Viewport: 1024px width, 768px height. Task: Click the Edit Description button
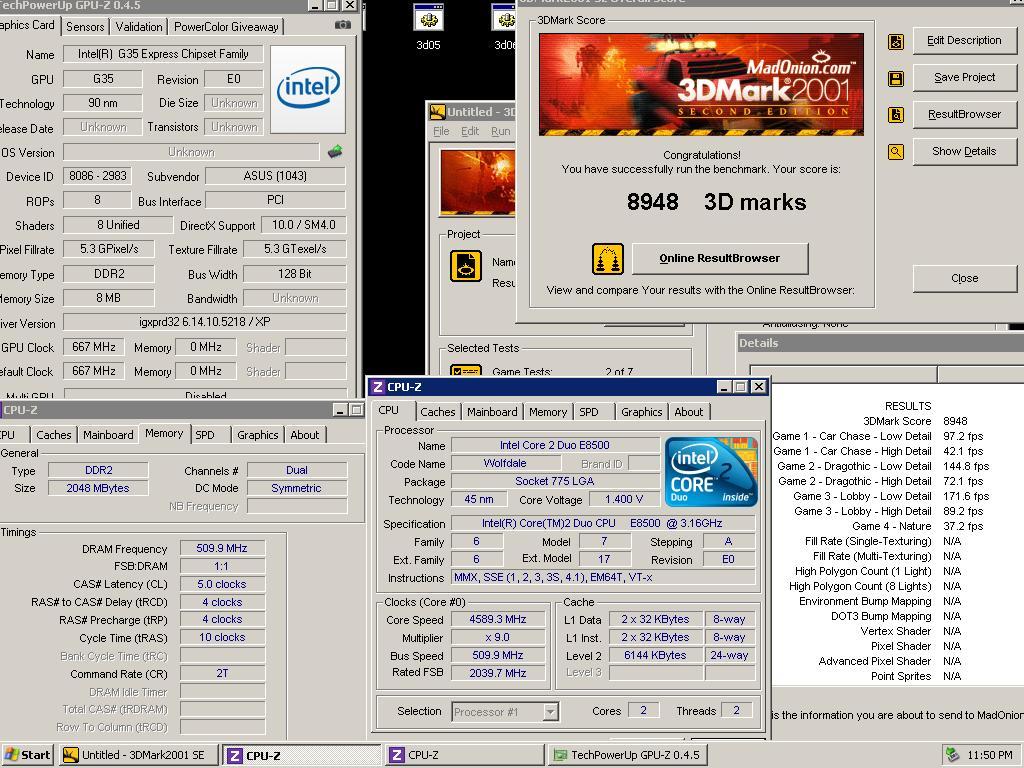(964, 40)
